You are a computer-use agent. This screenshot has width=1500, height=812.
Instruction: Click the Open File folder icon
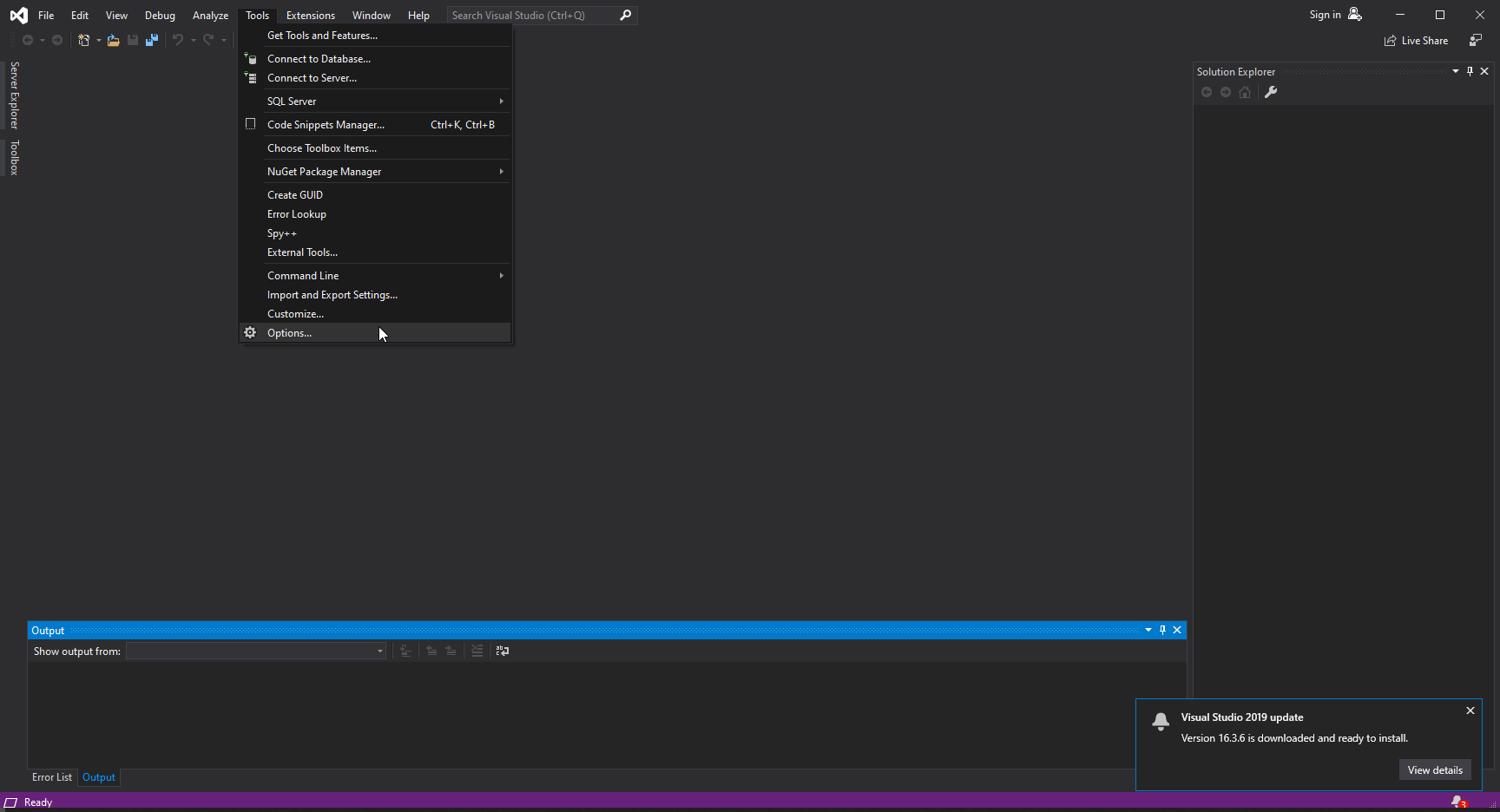pyautogui.click(x=114, y=40)
